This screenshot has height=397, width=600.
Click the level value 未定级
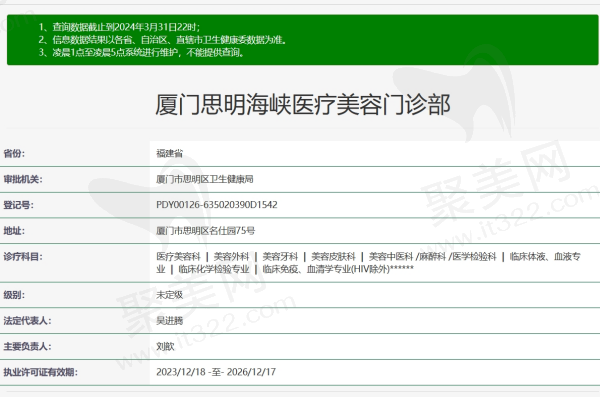click(x=170, y=295)
